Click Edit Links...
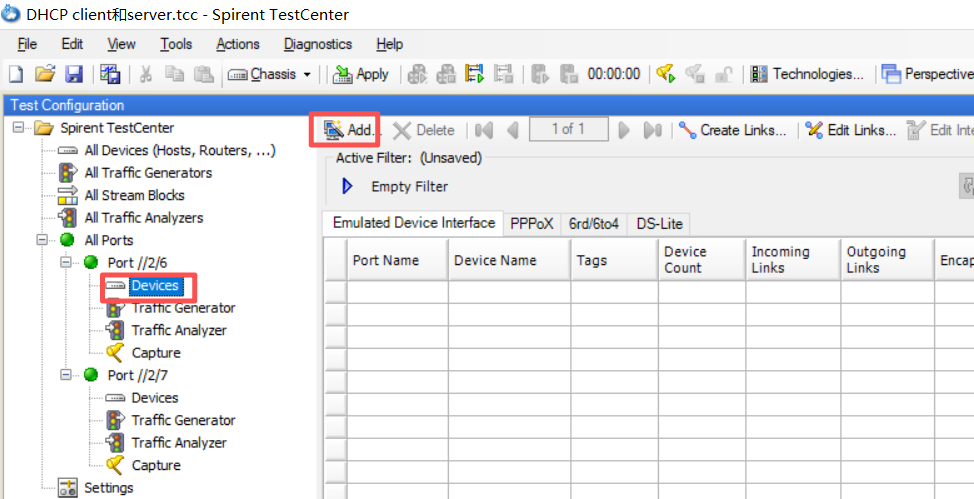 [x=850, y=130]
